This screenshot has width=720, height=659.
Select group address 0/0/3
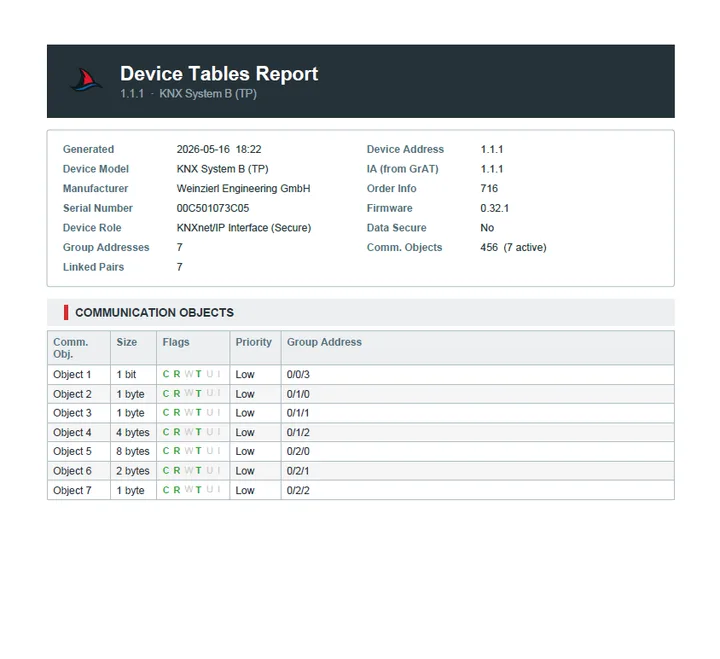[298, 375]
